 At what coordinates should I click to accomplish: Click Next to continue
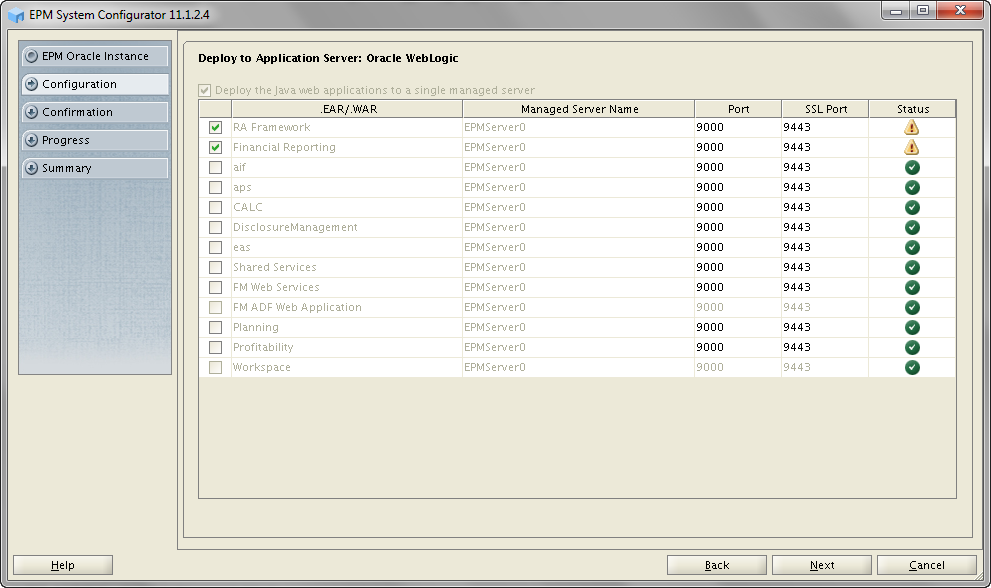point(822,565)
